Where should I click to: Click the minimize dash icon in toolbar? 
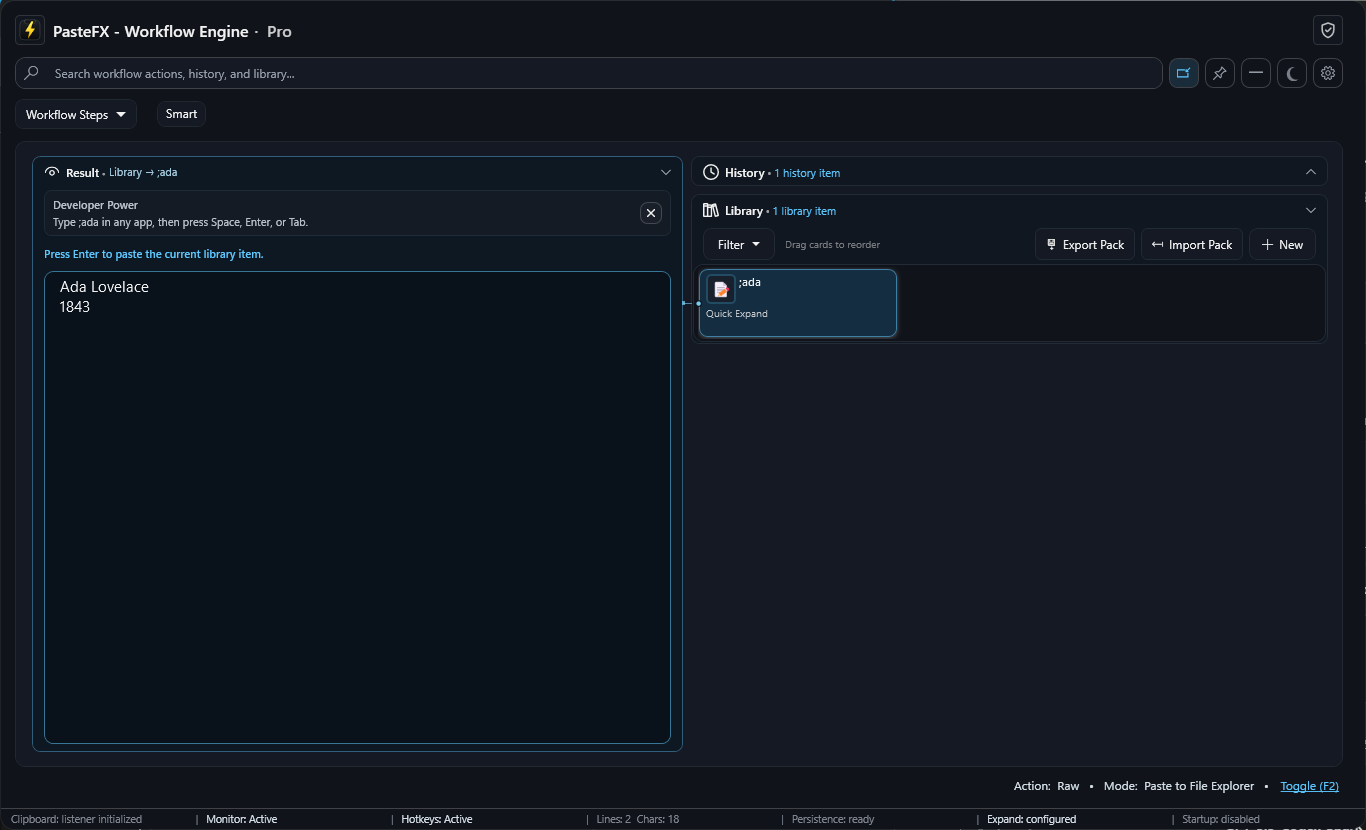pos(1256,73)
